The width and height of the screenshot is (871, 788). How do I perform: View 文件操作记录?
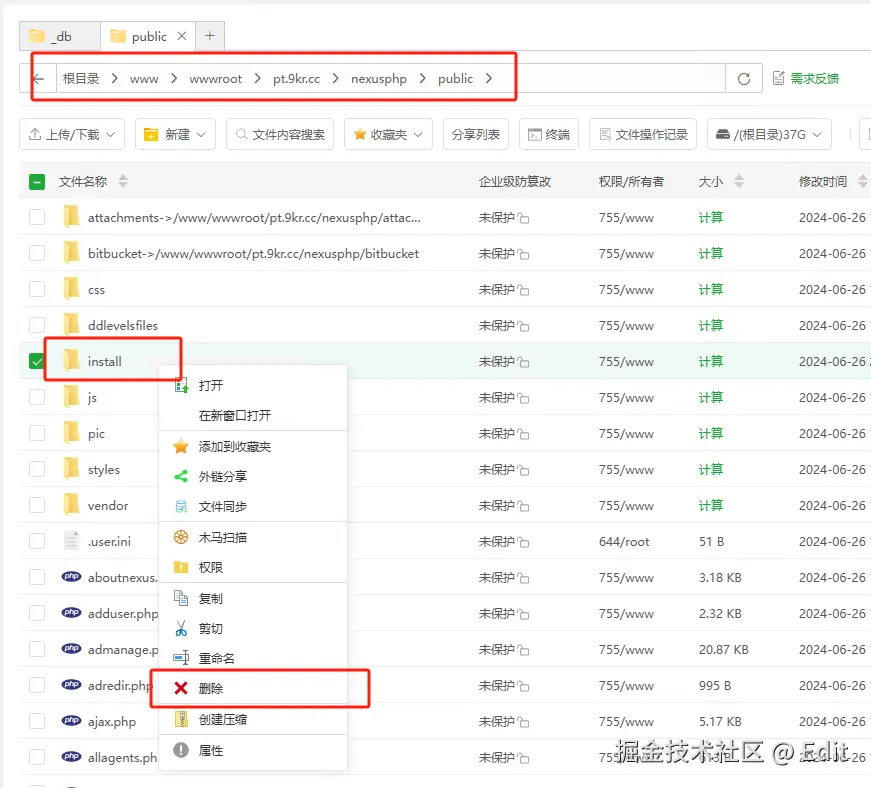643,134
